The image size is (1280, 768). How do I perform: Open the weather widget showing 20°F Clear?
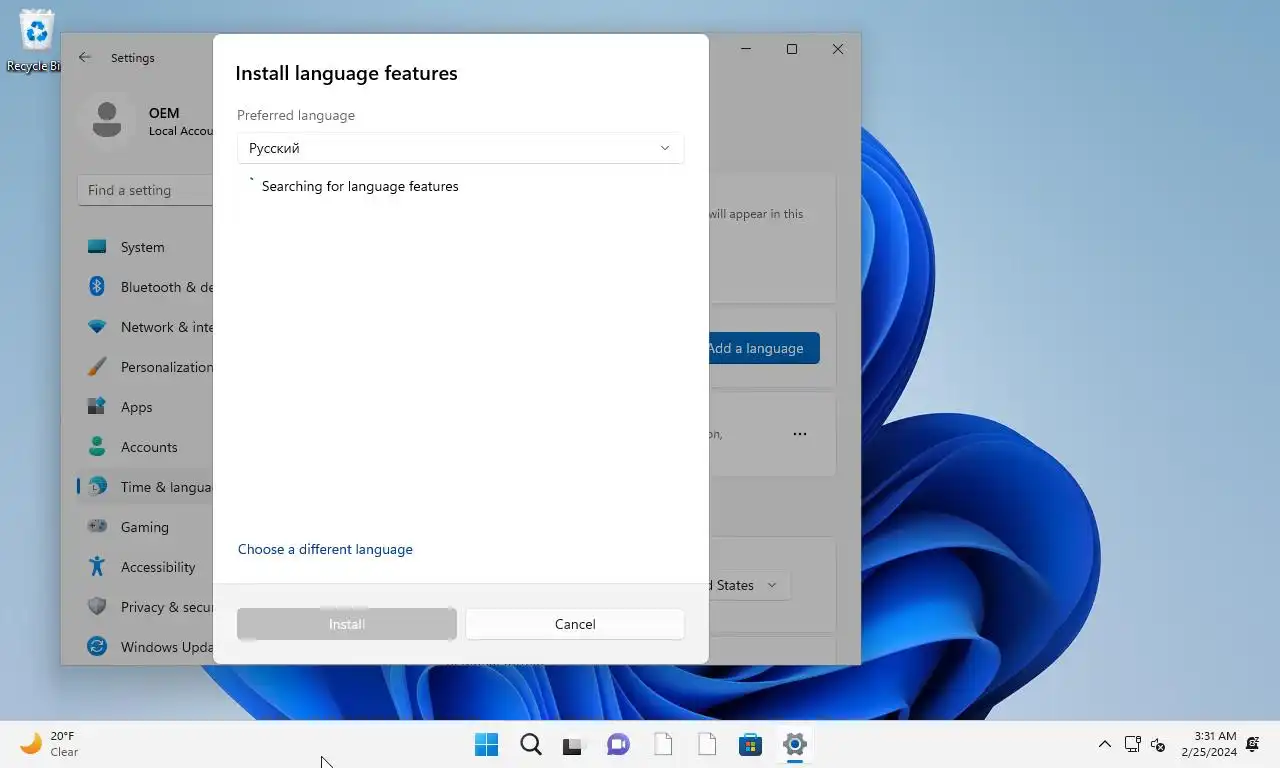click(50, 744)
